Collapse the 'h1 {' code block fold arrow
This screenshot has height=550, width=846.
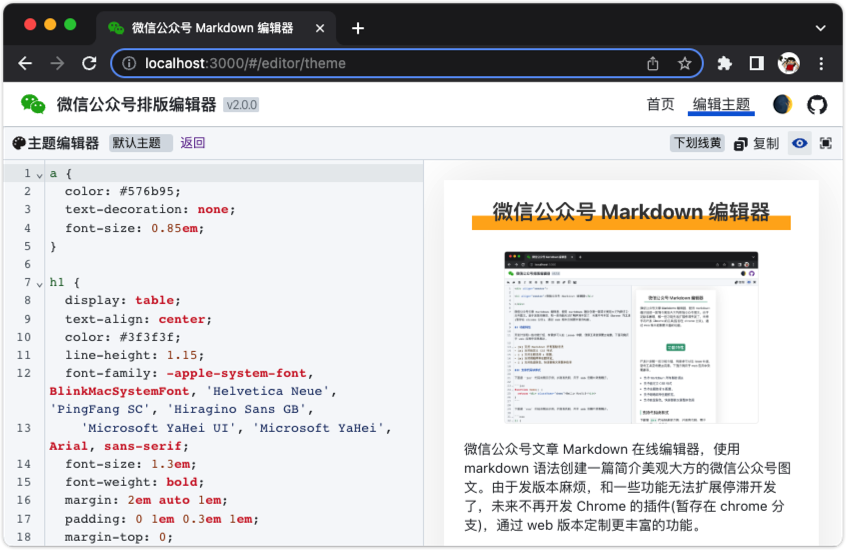39,284
